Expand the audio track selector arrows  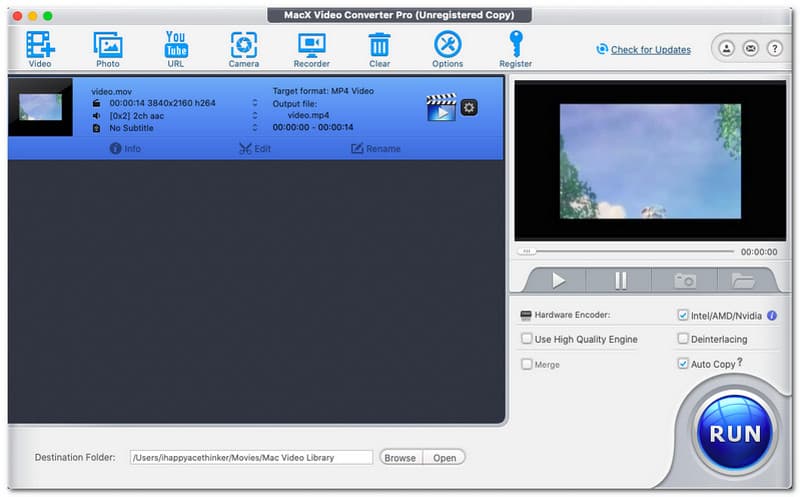(x=254, y=115)
